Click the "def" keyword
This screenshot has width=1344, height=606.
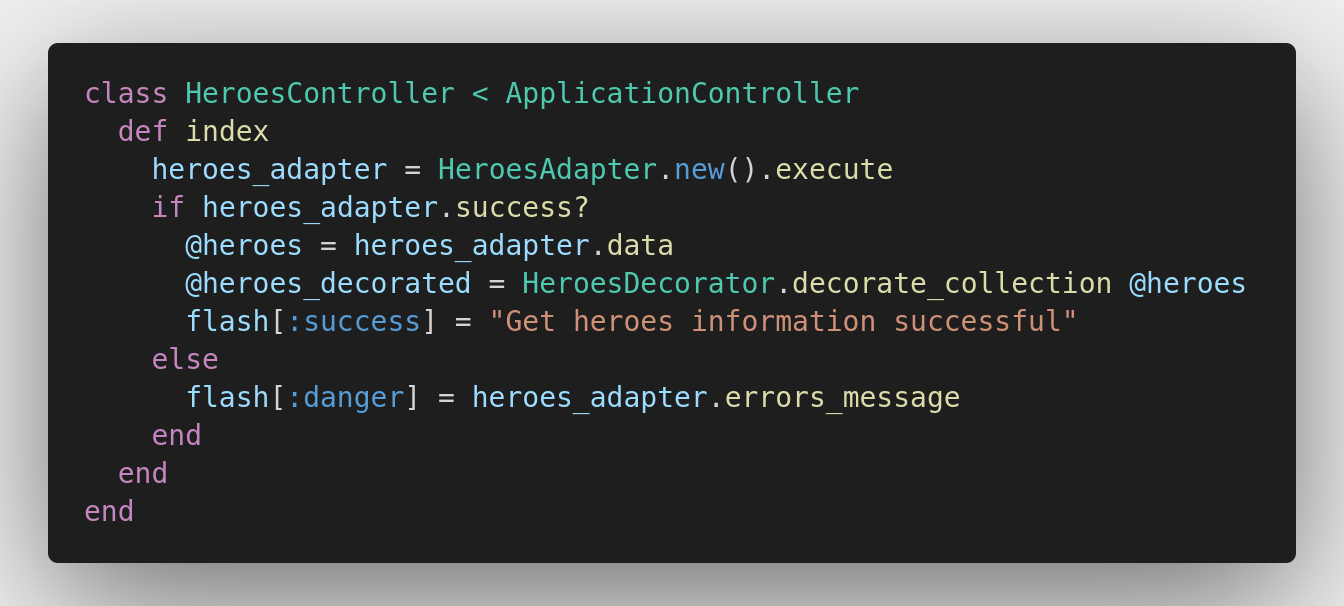click(143, 132)
